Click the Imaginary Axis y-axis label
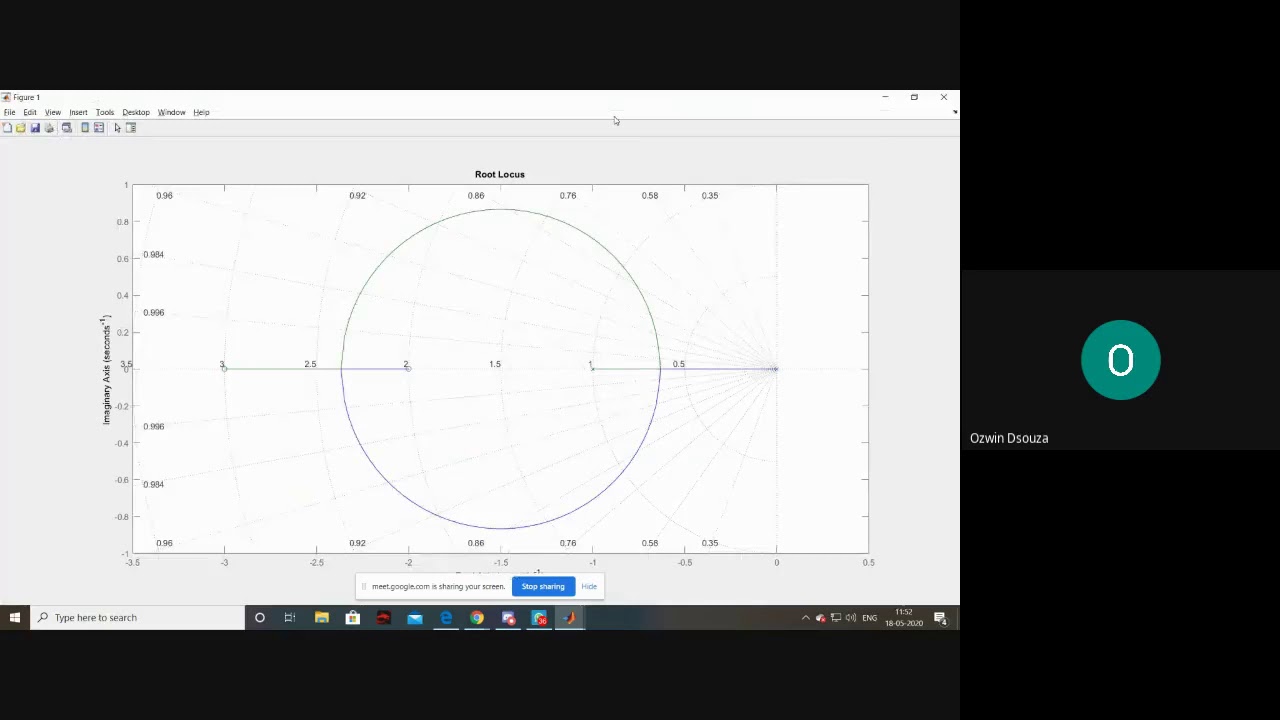This screenshot has width=1280, height=720. click(x=106, y=369)
